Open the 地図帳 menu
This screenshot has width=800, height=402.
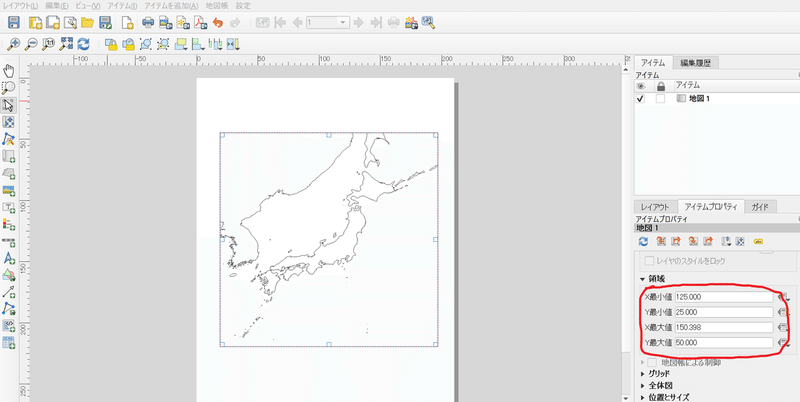click(217, 6)
